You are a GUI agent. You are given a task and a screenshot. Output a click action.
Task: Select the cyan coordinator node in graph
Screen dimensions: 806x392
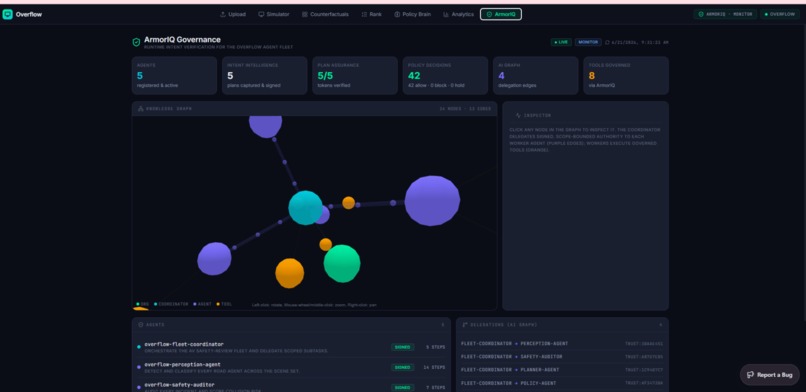(x=305, y=208)
